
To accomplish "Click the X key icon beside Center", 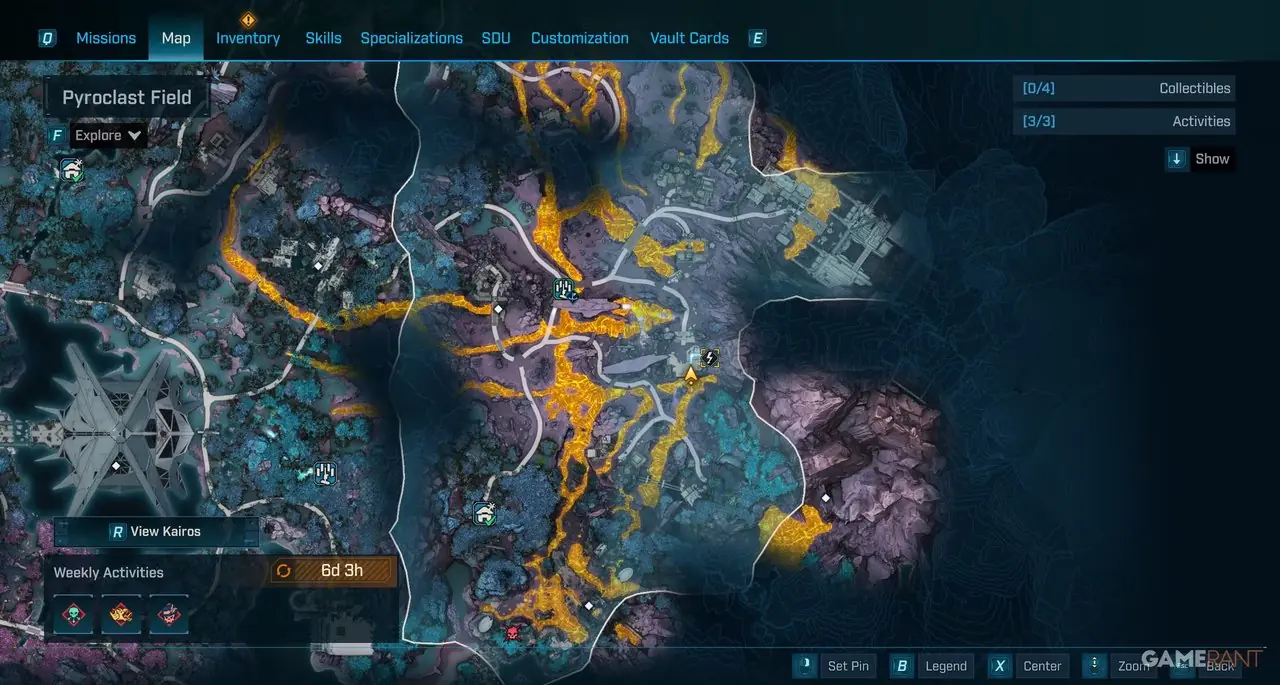I will pos(999,666).
